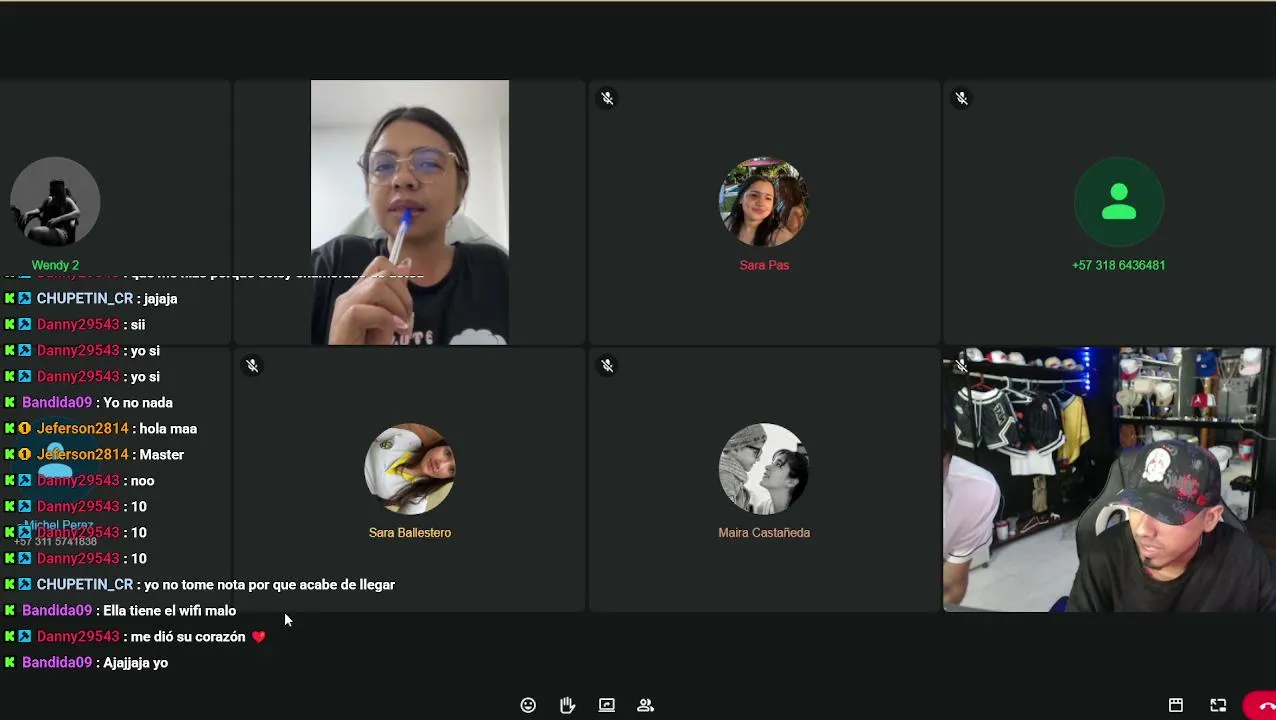The height and width of the screenshot is (720, 1276).
Task: Click chat message Bandida09 : Yo no nada
Action: 89,402
